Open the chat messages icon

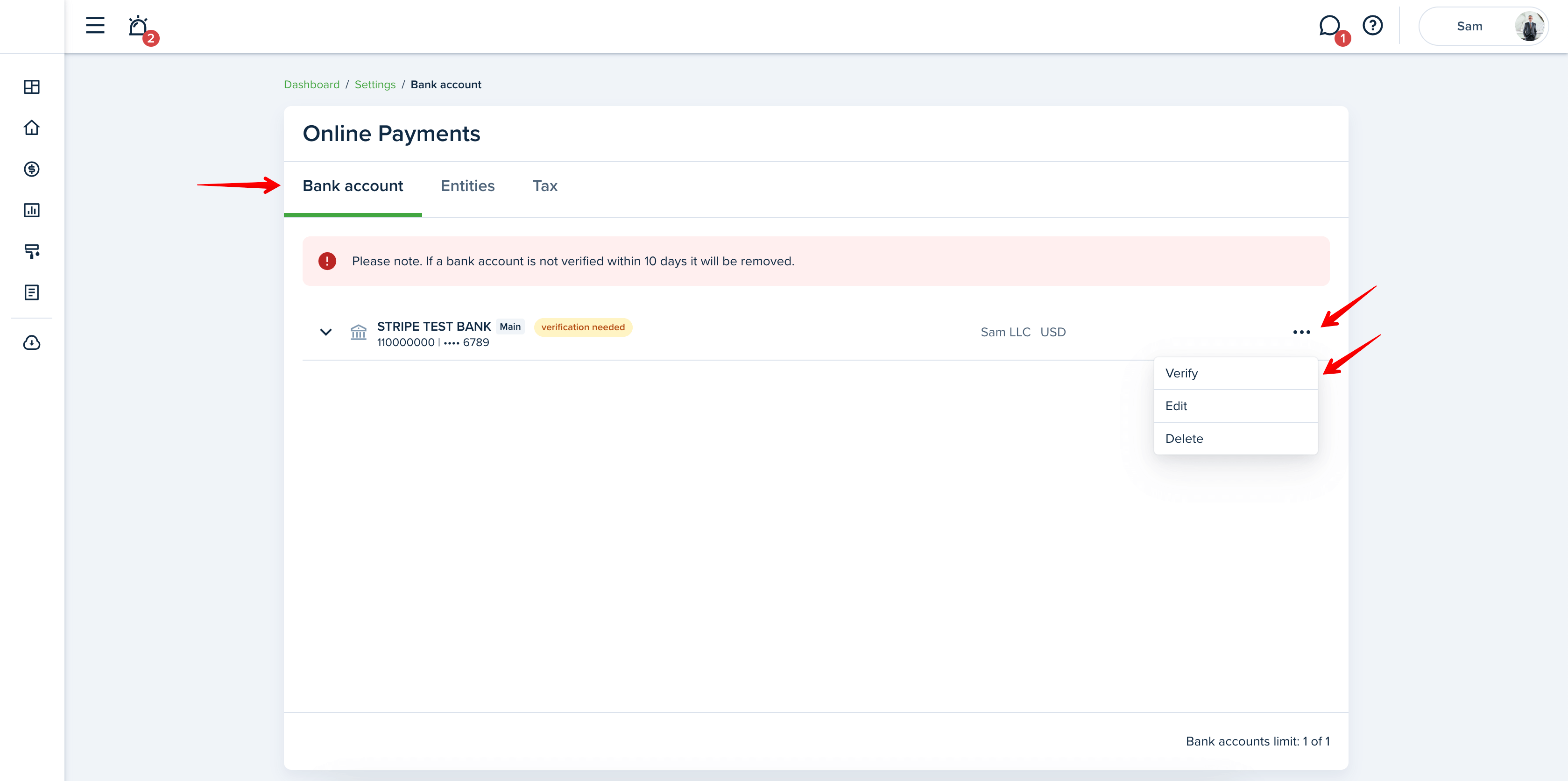(x=1330, y=26)
